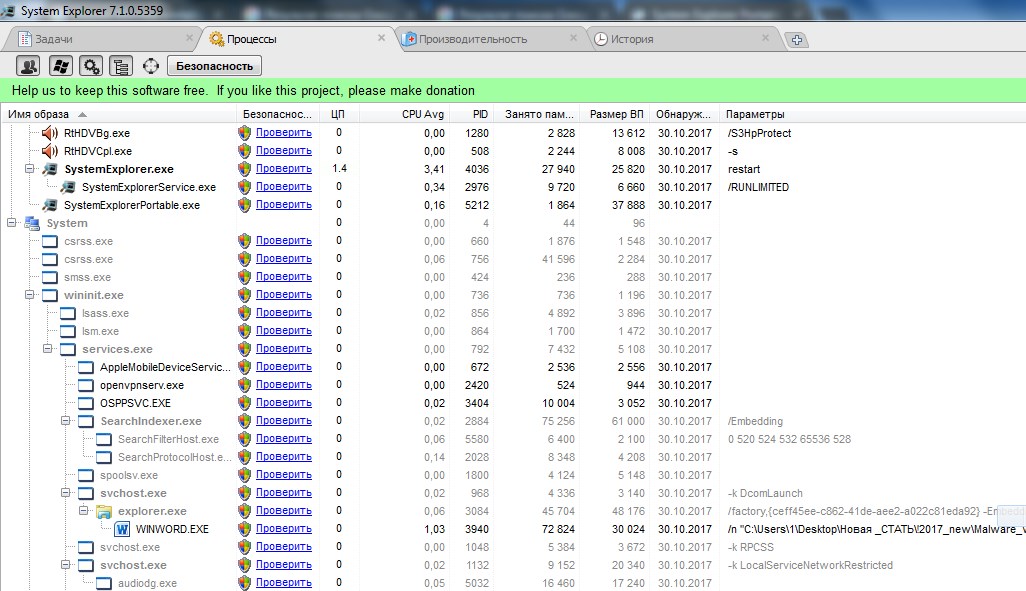The height and width of the screenshot is (591, 1026).
Task: Close the Задачи tab
Action: (190, 38)
